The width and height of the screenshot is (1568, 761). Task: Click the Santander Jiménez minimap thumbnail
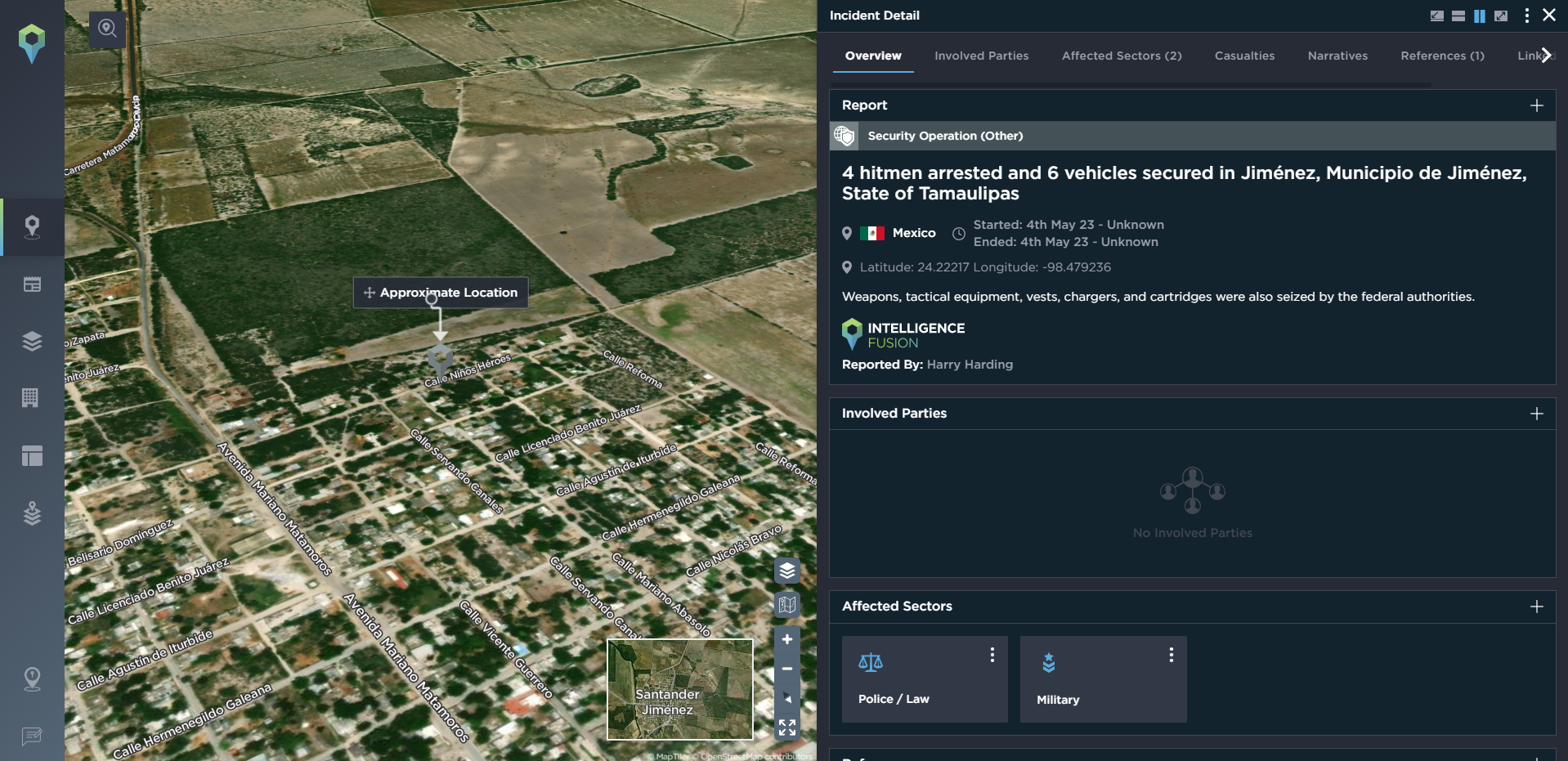click(680, 689)
